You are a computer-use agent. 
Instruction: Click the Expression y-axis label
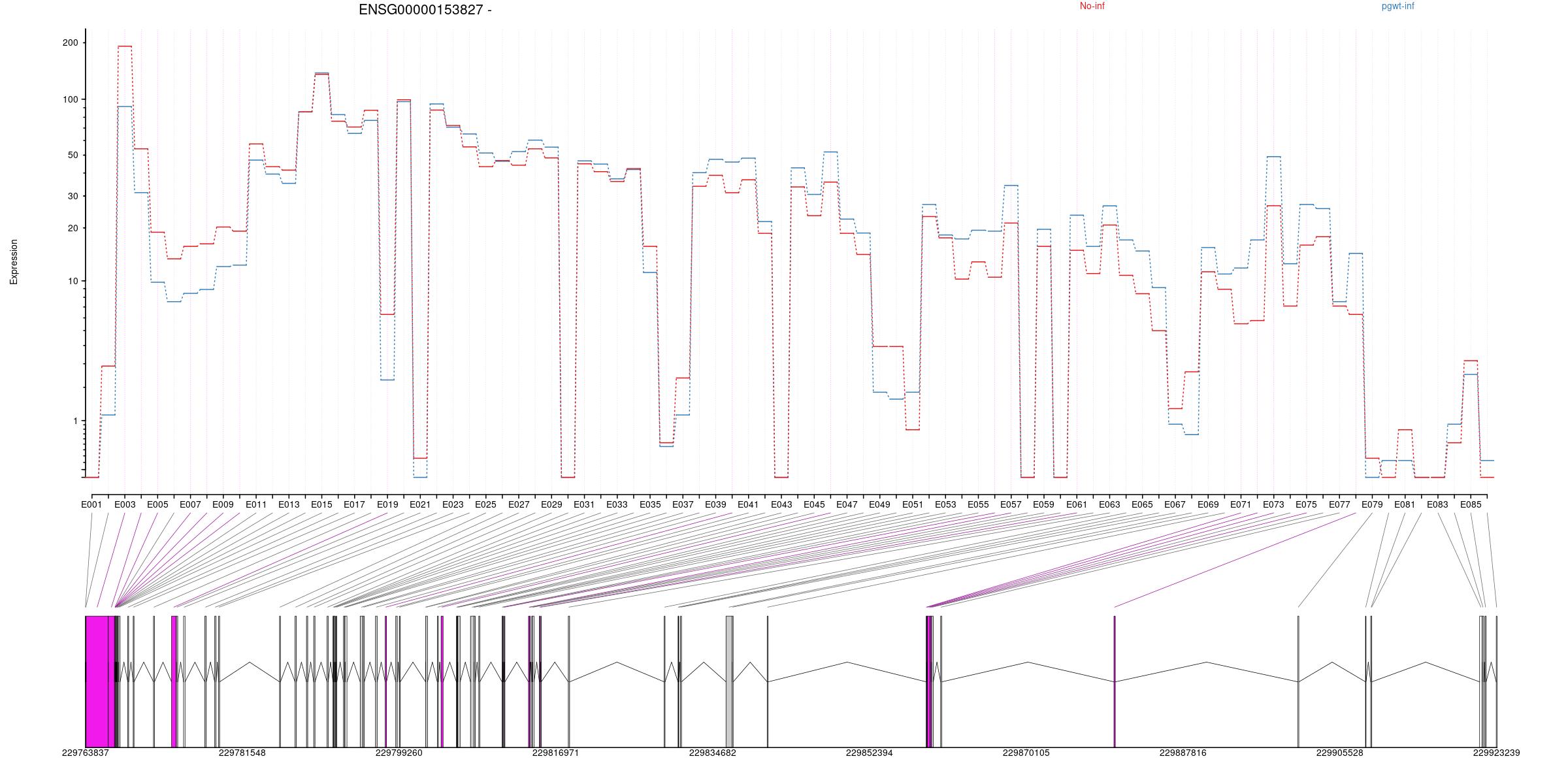[14, 262]
